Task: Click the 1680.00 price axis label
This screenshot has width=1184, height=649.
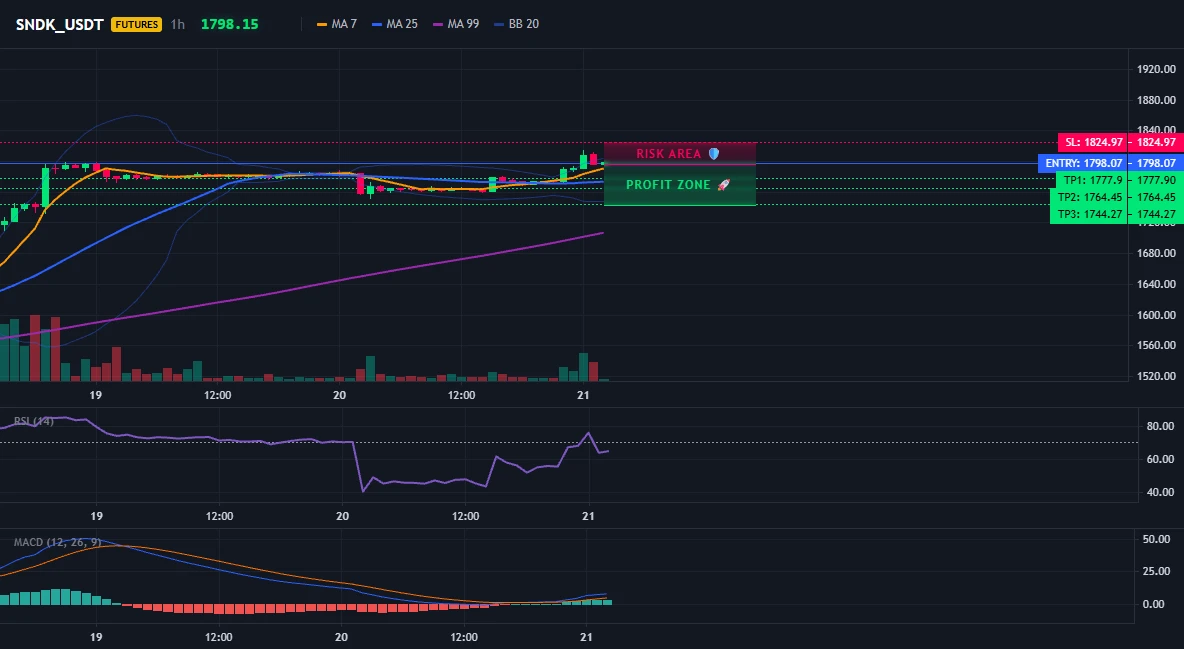Action: click(x=1156, y=253)
